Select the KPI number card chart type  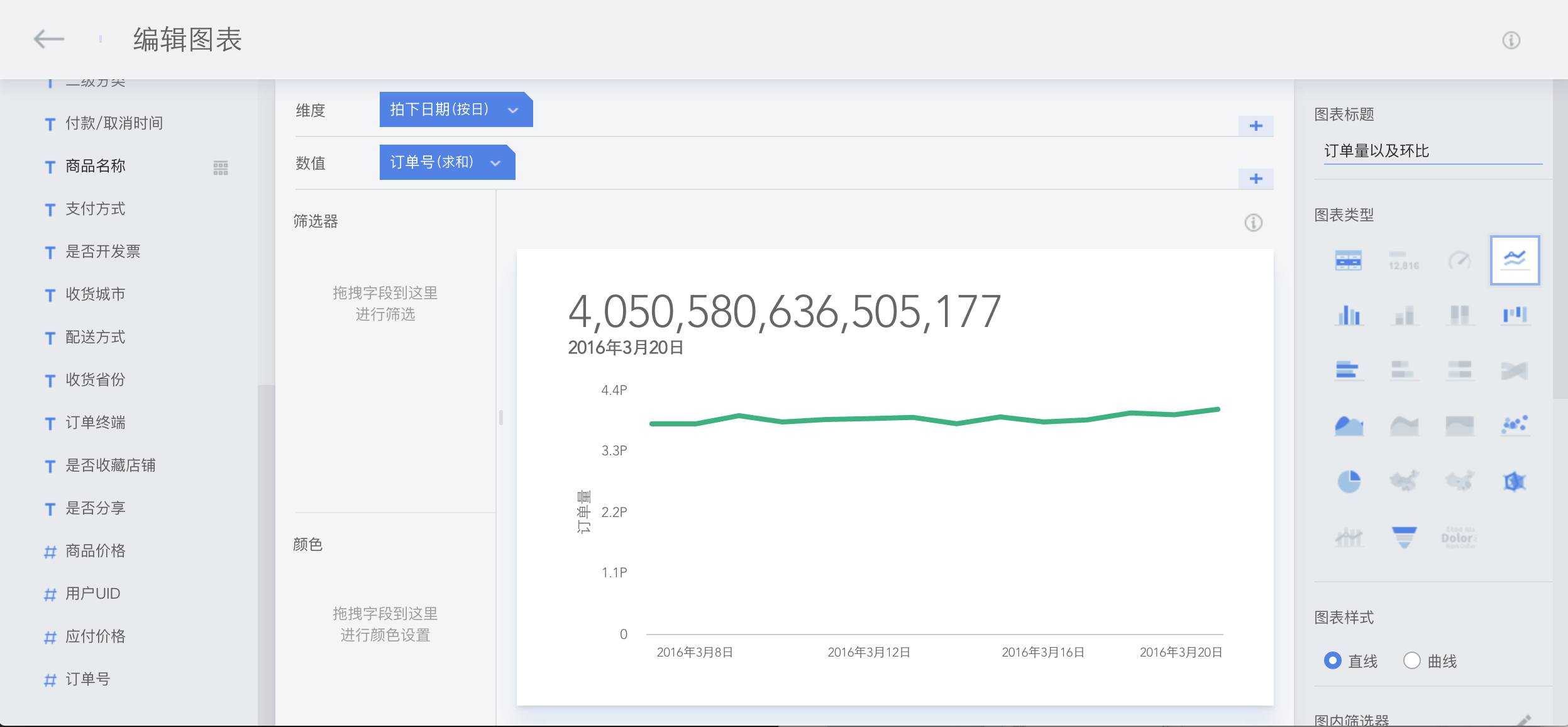(1404, 260)
